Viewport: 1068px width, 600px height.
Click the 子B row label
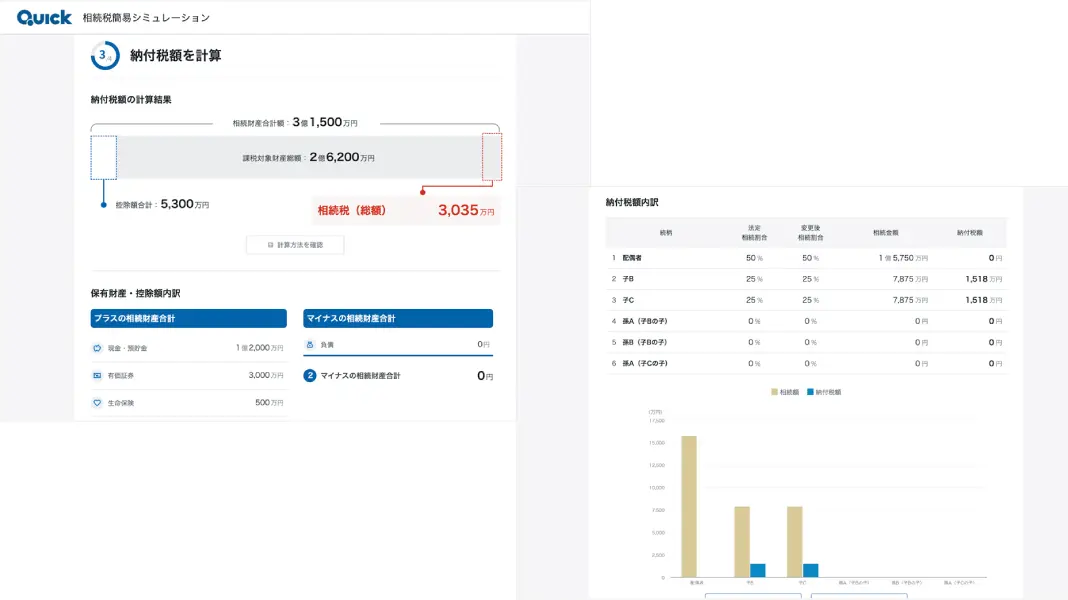tap(628, 279)
